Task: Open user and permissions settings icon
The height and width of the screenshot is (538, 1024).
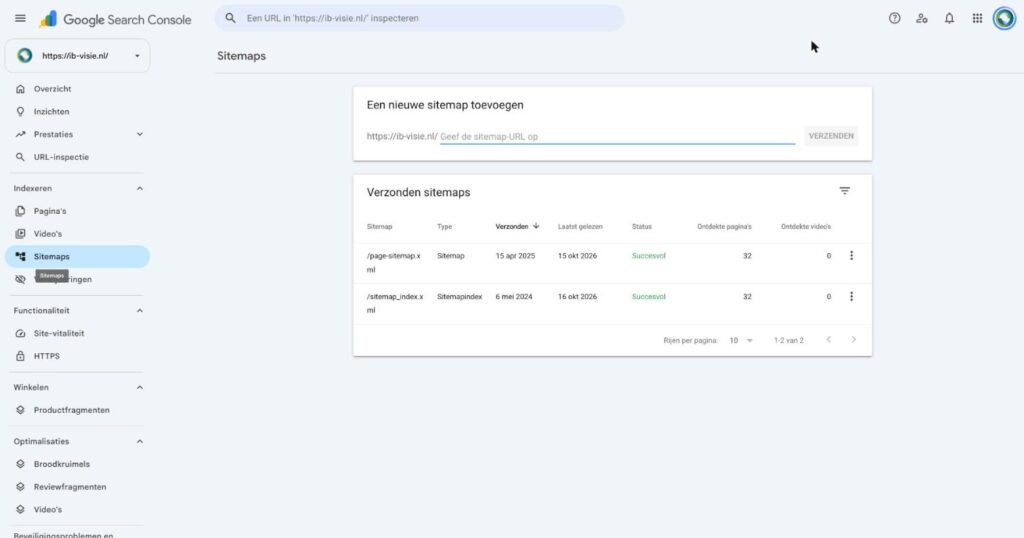Action: click(922, 18)
